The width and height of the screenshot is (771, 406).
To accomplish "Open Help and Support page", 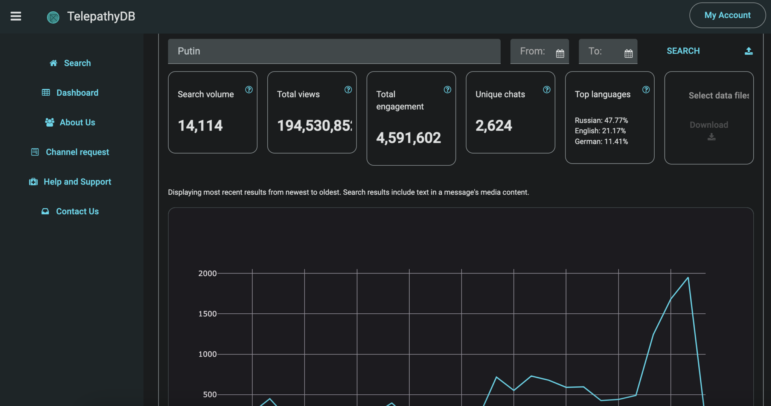I will tap(70, 182).
